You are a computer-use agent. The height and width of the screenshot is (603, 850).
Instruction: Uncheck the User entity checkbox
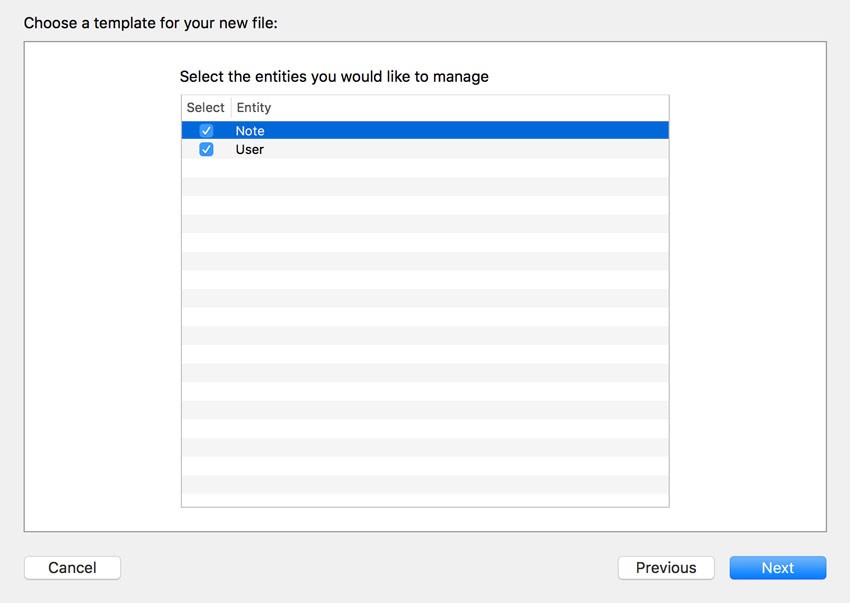pyautogui.click(x=206, y=149)
